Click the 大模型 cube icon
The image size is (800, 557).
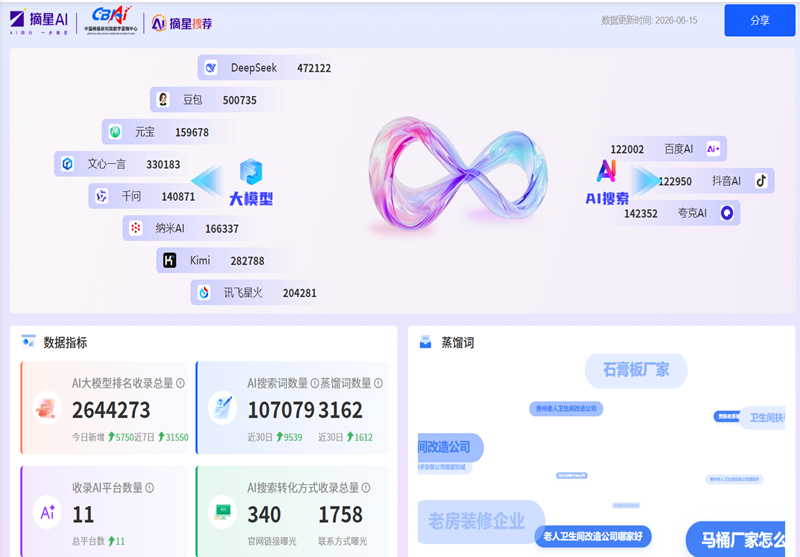pyautogui.click(x=251, y=171)
